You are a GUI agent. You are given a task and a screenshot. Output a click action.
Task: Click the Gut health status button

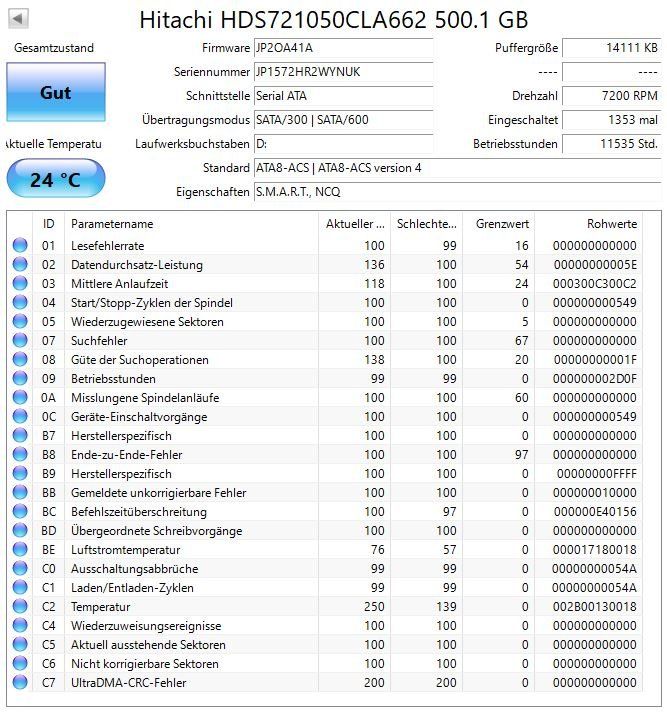(x=56, y=92)
